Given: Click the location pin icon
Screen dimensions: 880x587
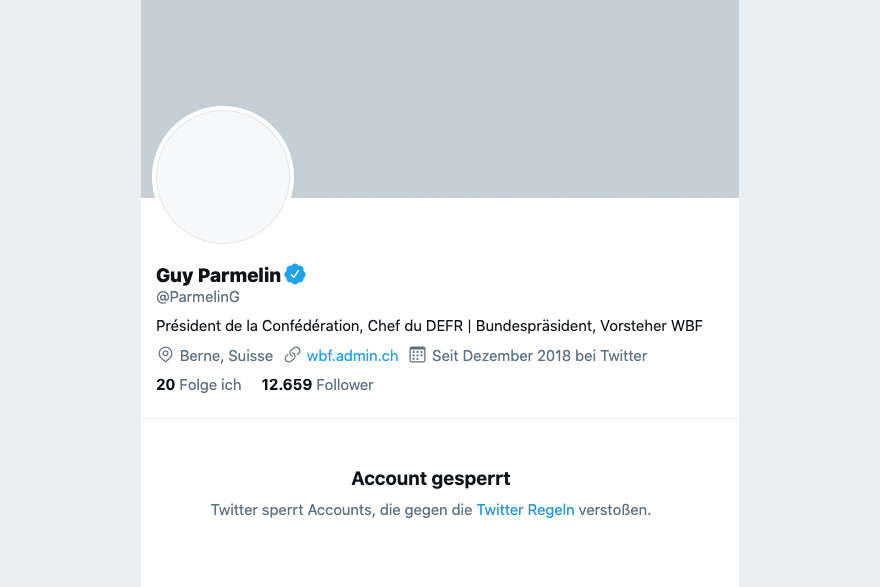Looking at the screenshot, I should point(166,355).
